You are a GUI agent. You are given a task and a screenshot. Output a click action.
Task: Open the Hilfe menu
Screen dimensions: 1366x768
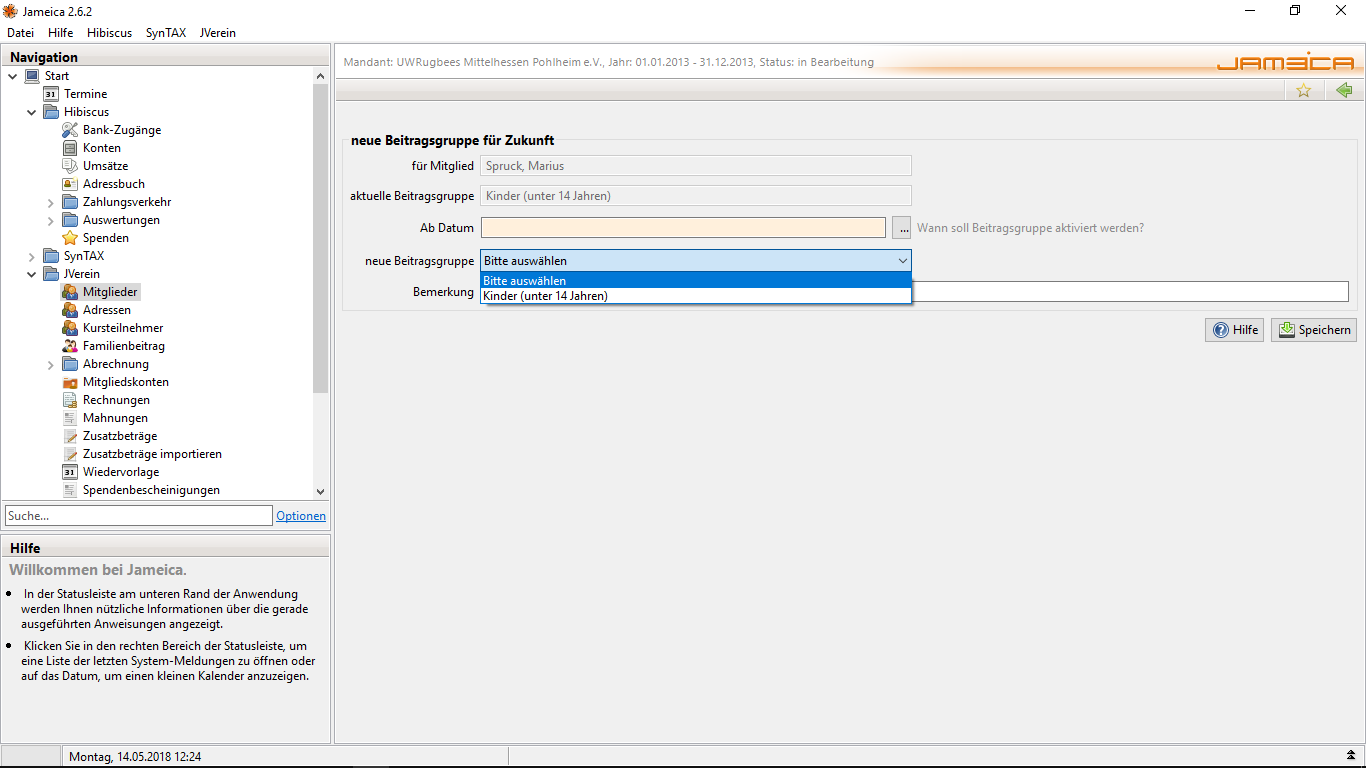coord(60,33)
